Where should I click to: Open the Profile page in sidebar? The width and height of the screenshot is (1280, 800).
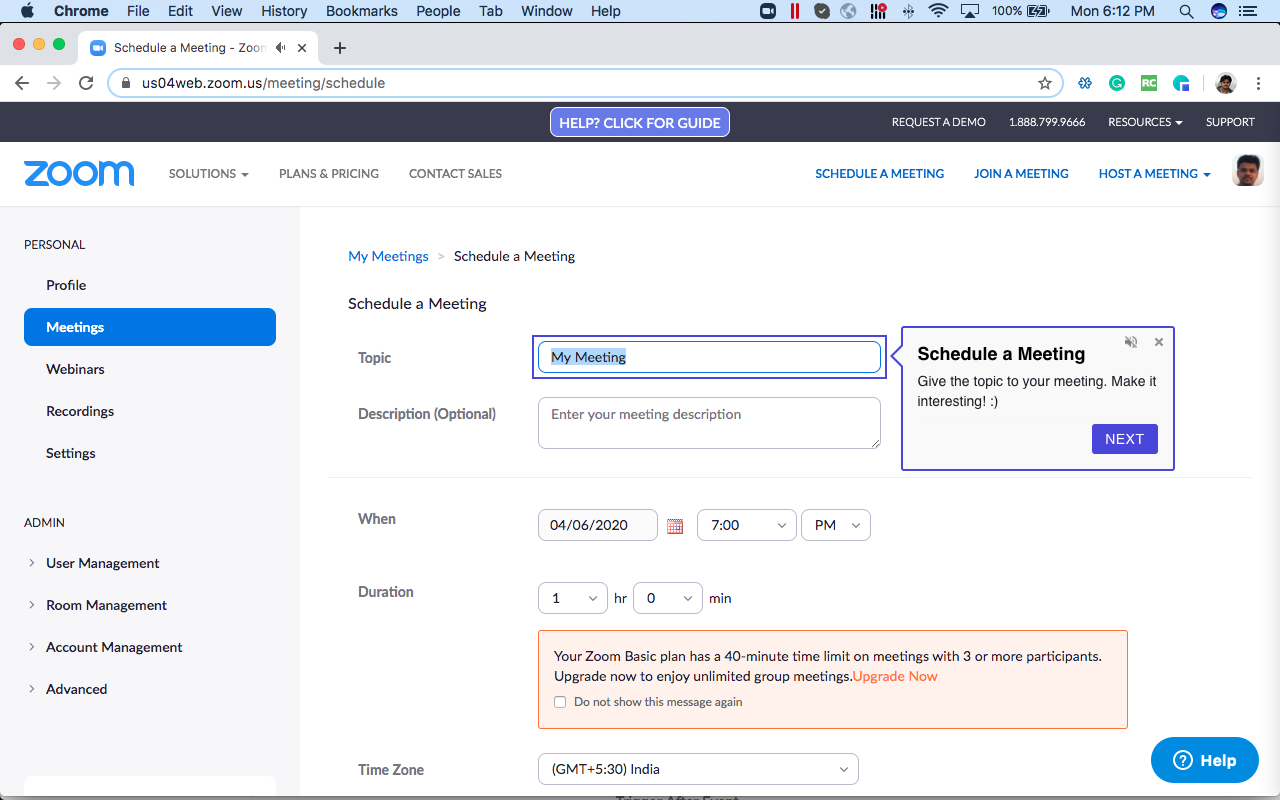(x=66, y=285)
